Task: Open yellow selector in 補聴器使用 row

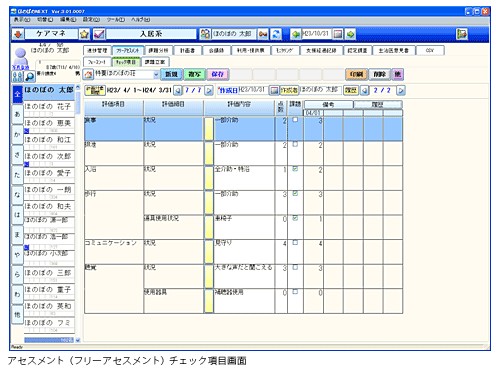Action: point(209,301)
